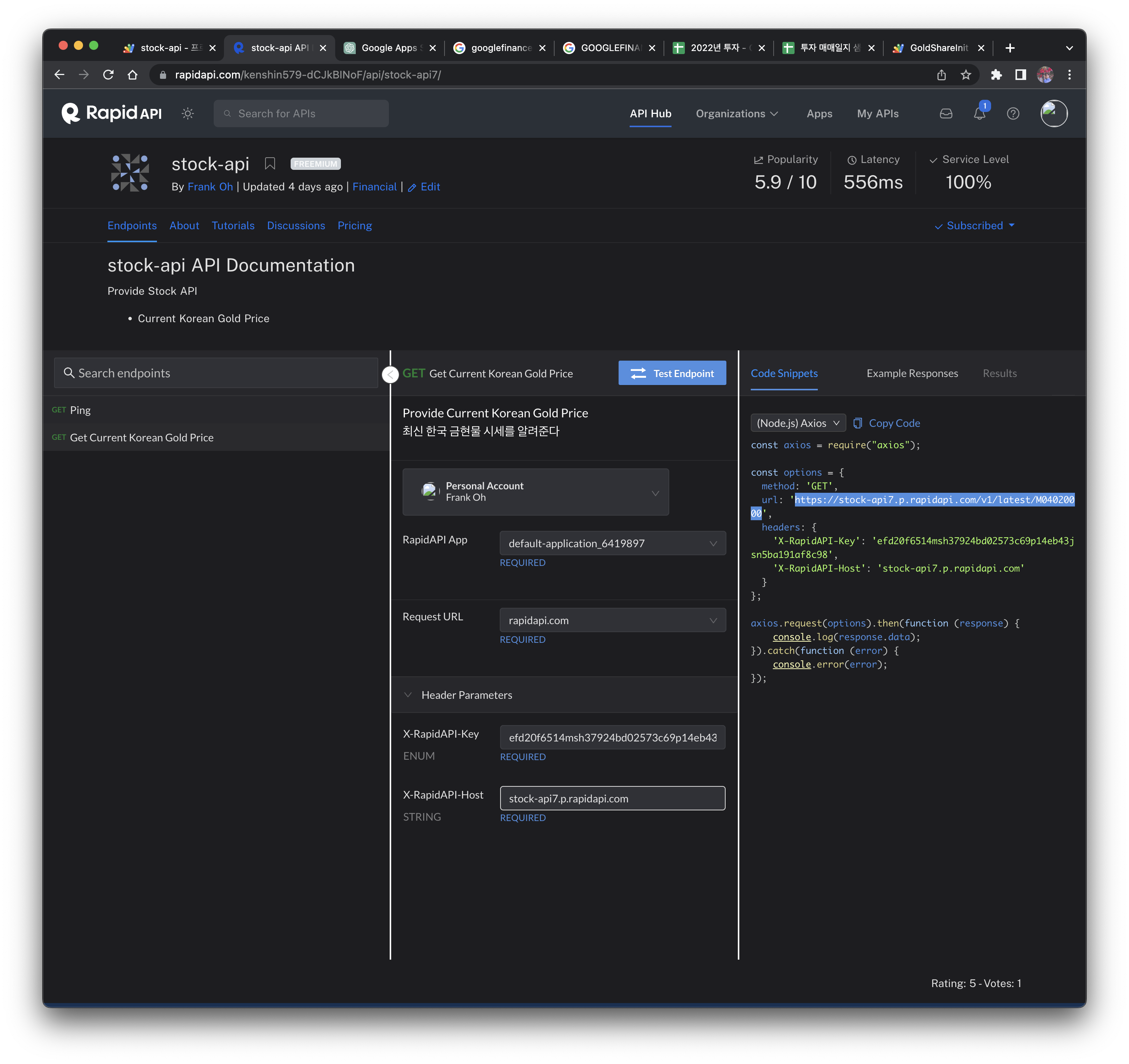Collapse the Header Parameters section

(x=408, y=695)
